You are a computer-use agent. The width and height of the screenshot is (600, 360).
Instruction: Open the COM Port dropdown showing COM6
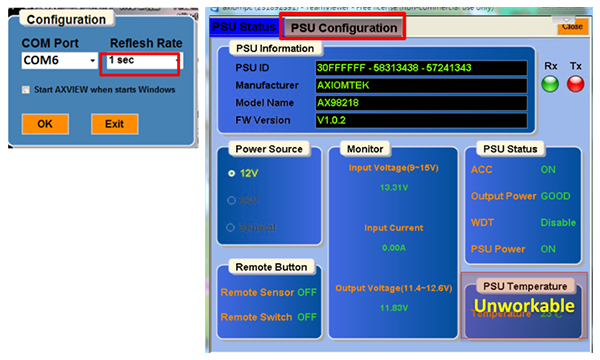(60, 60)
